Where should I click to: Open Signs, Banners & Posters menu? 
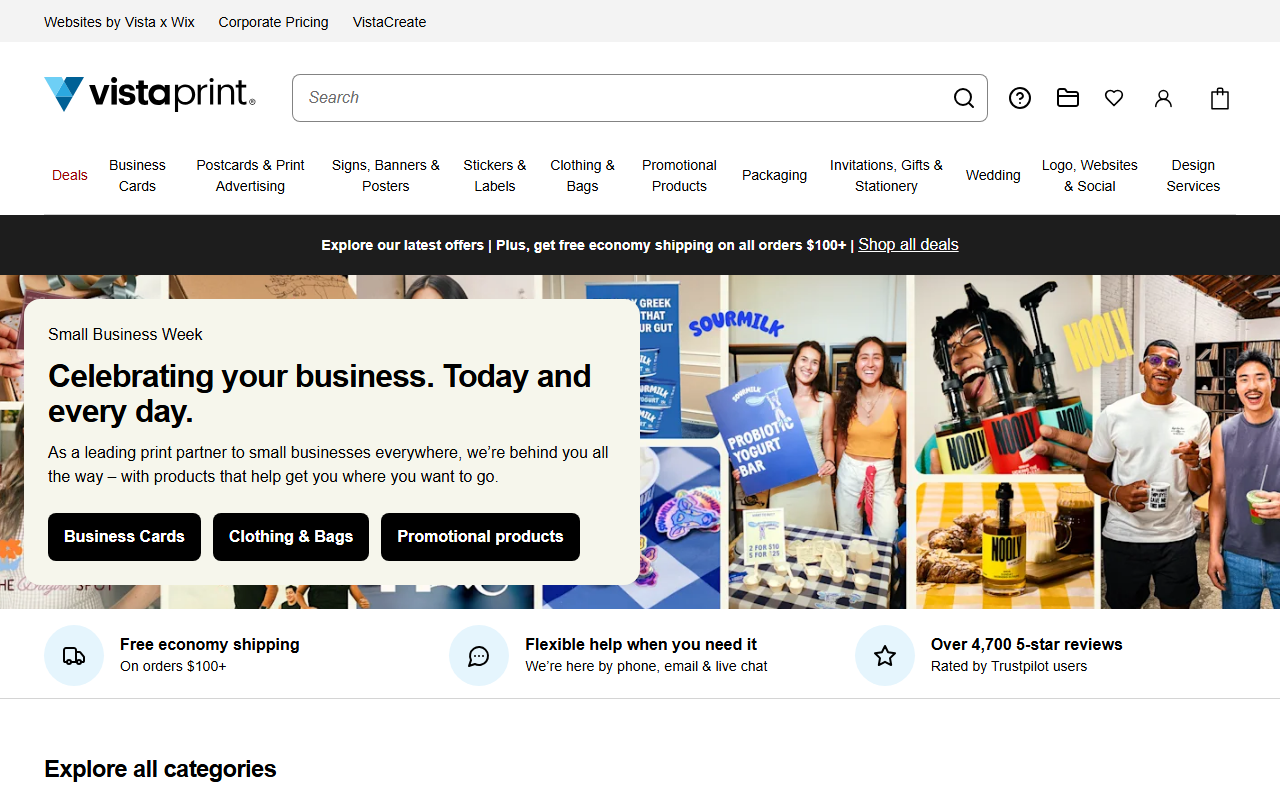coord(386,175)
